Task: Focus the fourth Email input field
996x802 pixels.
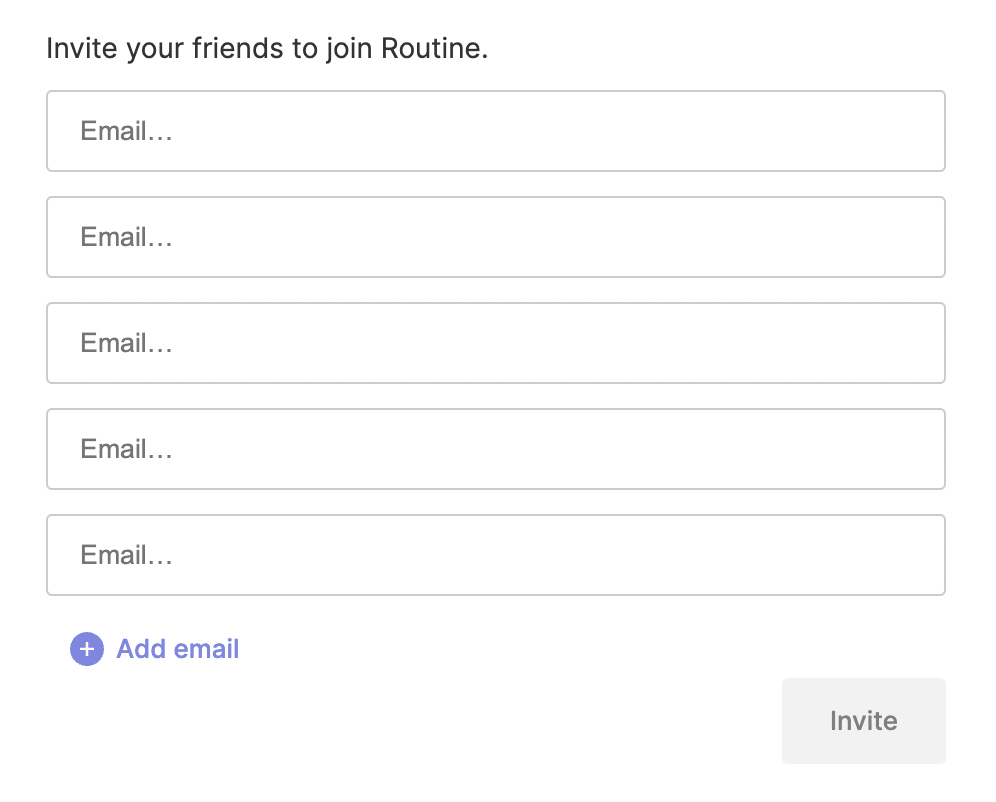Action: click(495, 449)
